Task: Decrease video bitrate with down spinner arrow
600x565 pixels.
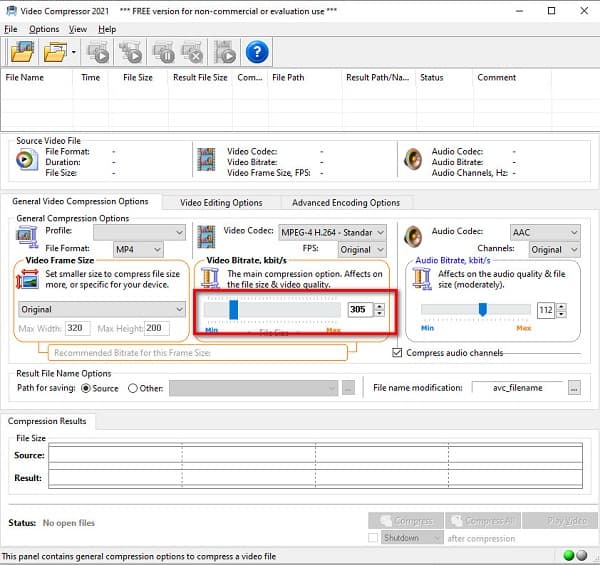Action: pyautogui.click(x=379, y=313)
